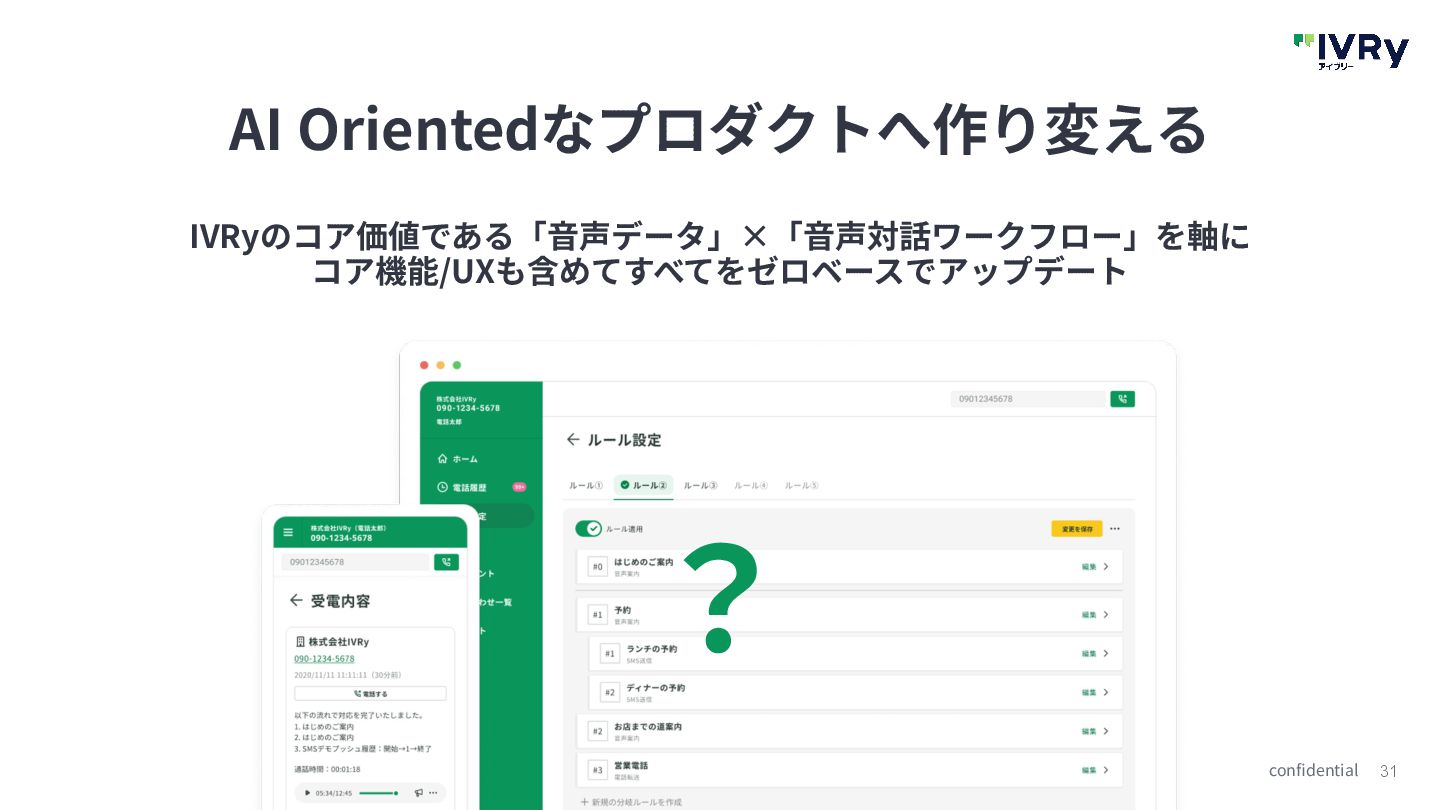Click the ランチの予約 rule title

[651, 649]
